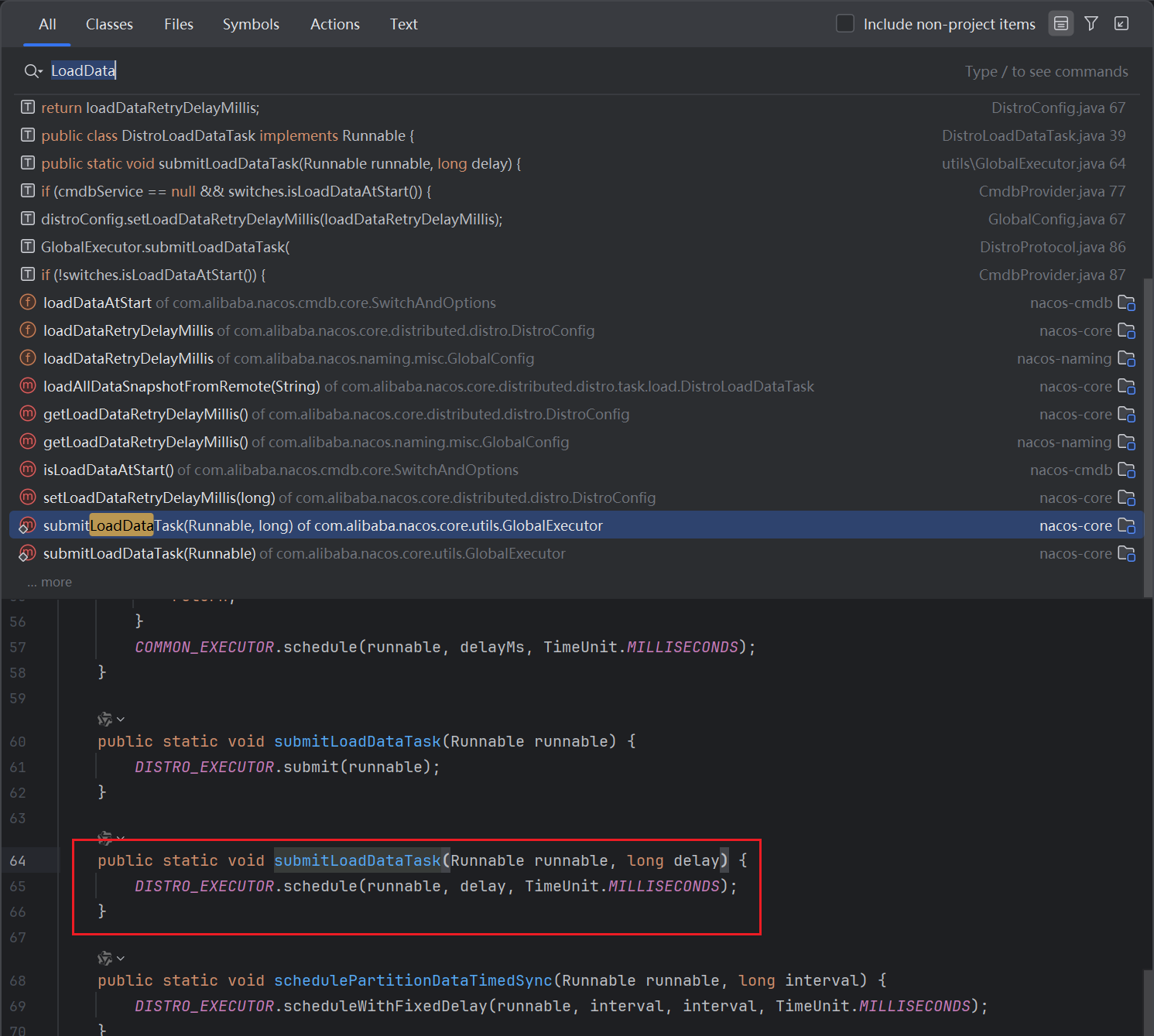
Task: Click the method icon beside submitLoadDataTask(Runnable)
Action: pyautogui.click(x=28, y=553)
